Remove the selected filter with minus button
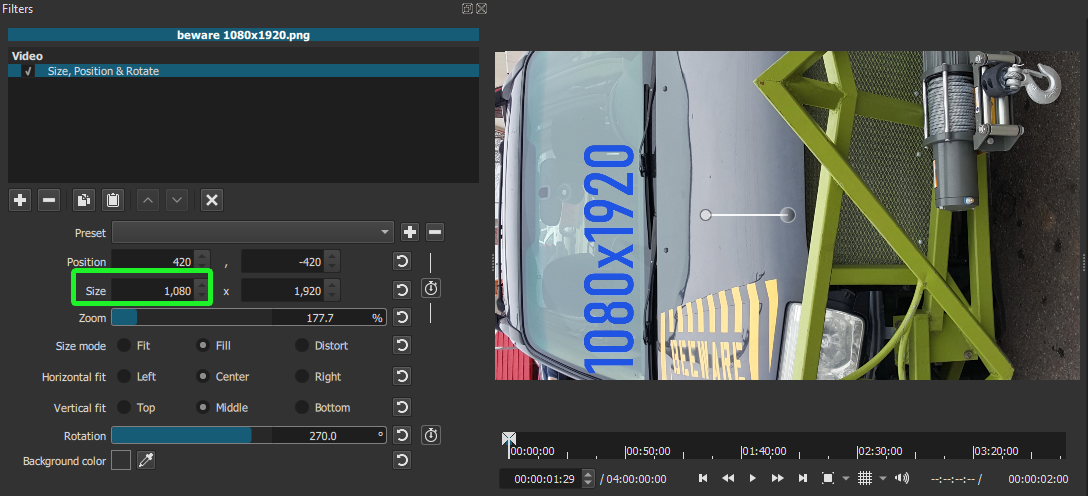The image size is (1088, 496). click(x=49, y=200)
